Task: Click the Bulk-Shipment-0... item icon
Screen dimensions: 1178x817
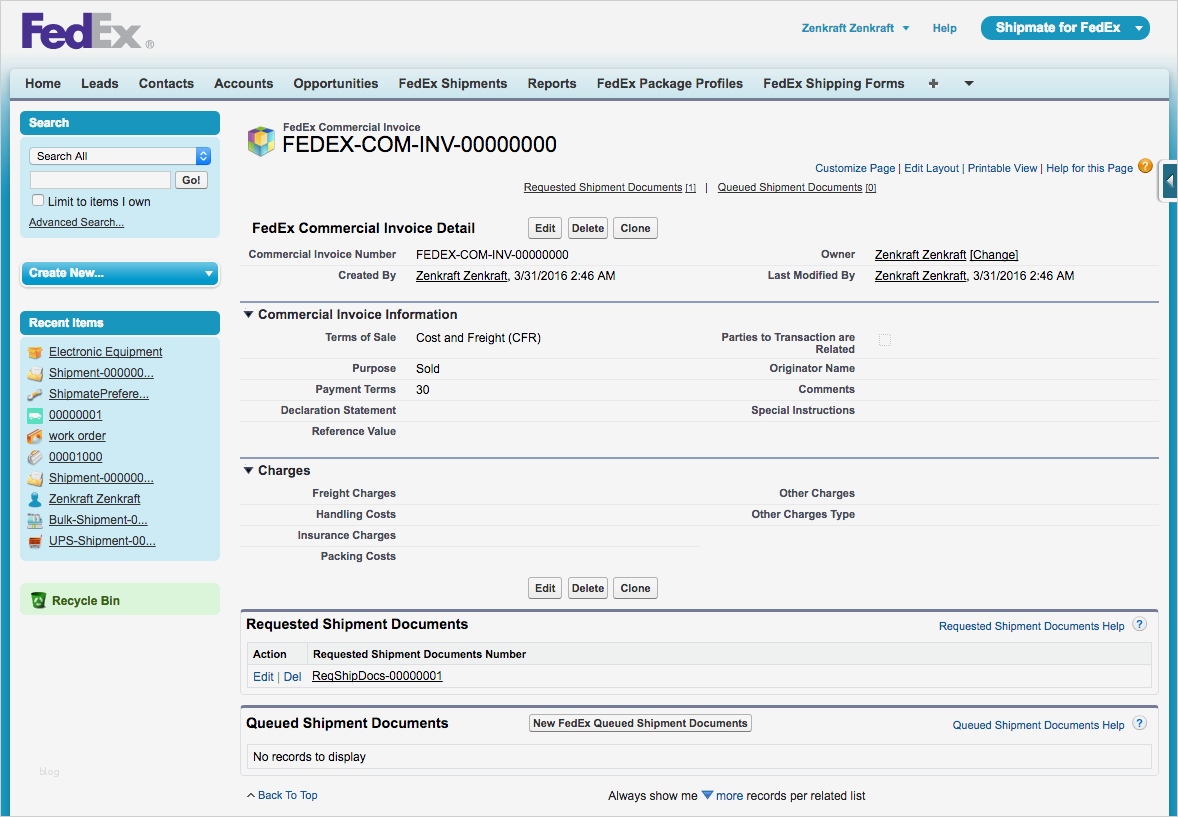Action: [35, 520]
